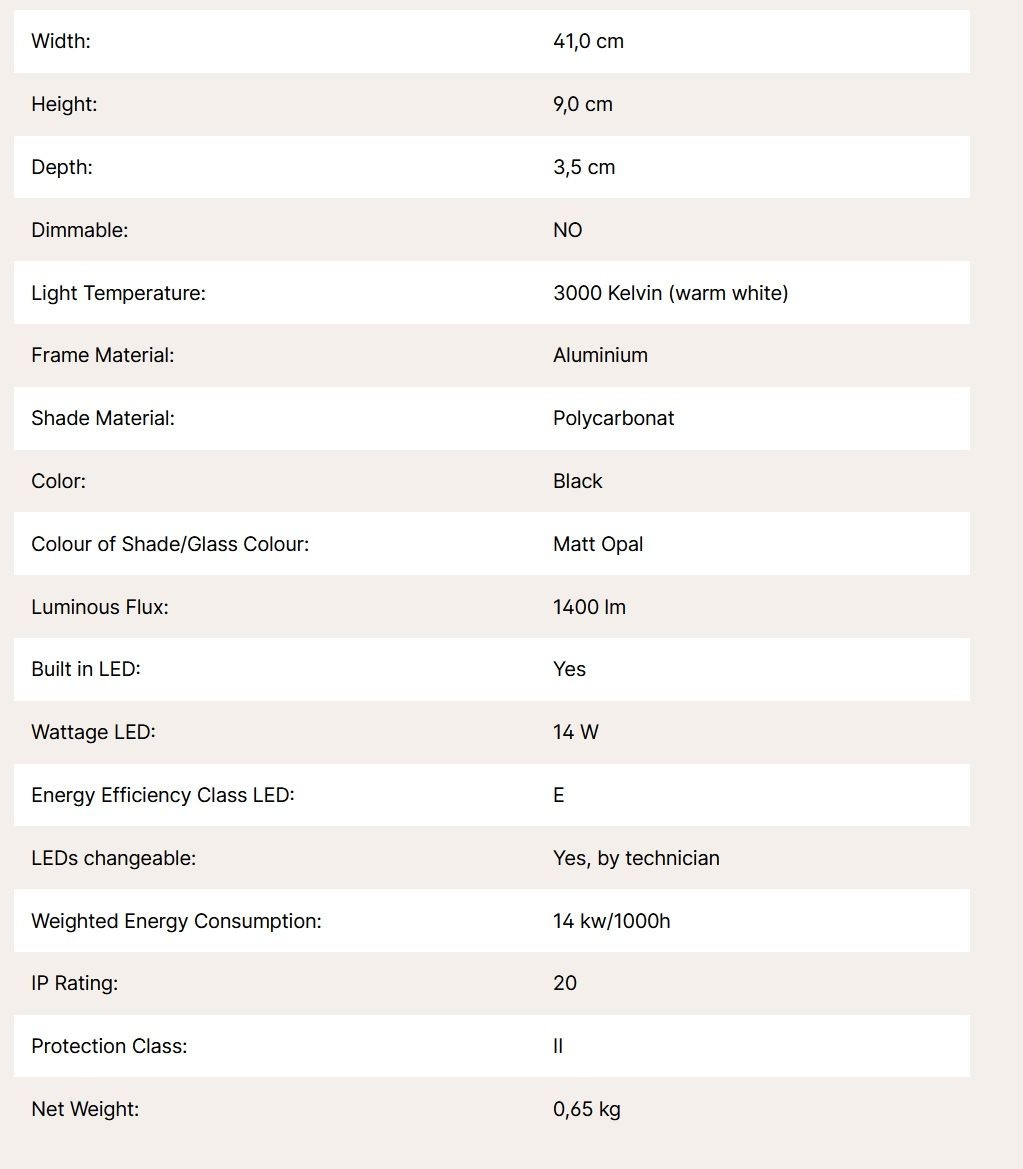Click the 14 kw/1000h consumption value
The height and width of the screenshot is (1169, 1023).
point(611,921)
